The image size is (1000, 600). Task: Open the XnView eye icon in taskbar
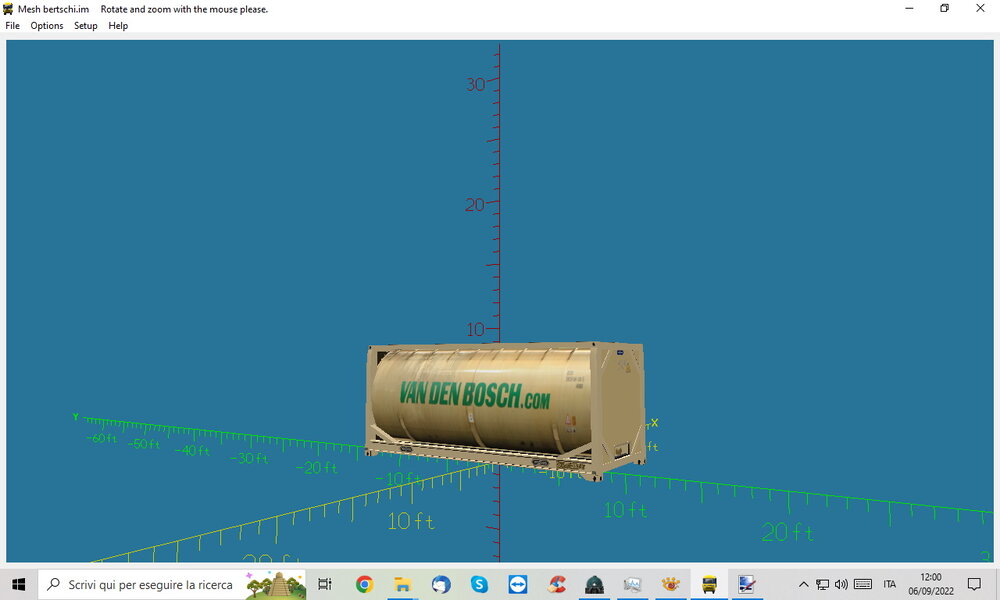coord(670,584)
